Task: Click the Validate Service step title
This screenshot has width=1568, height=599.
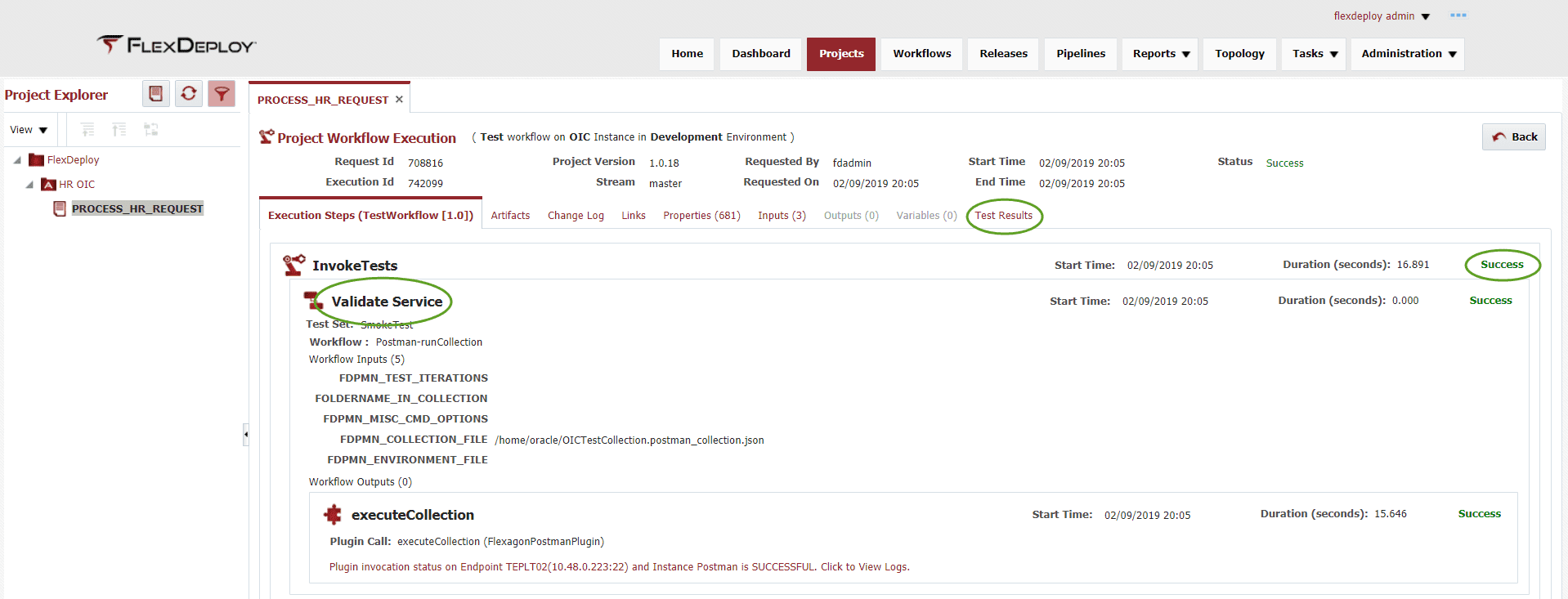Action: [x=387, y=302]
